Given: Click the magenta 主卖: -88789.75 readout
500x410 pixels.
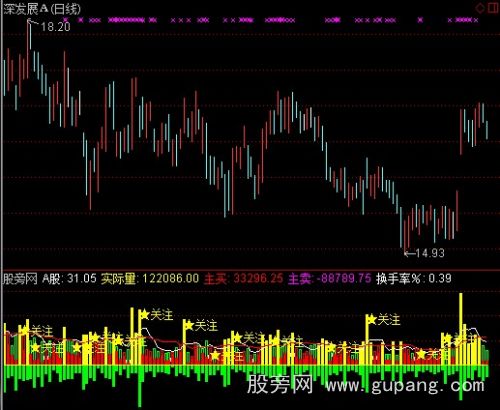Looking at the screenshot, I should click(x=330, y=278).
